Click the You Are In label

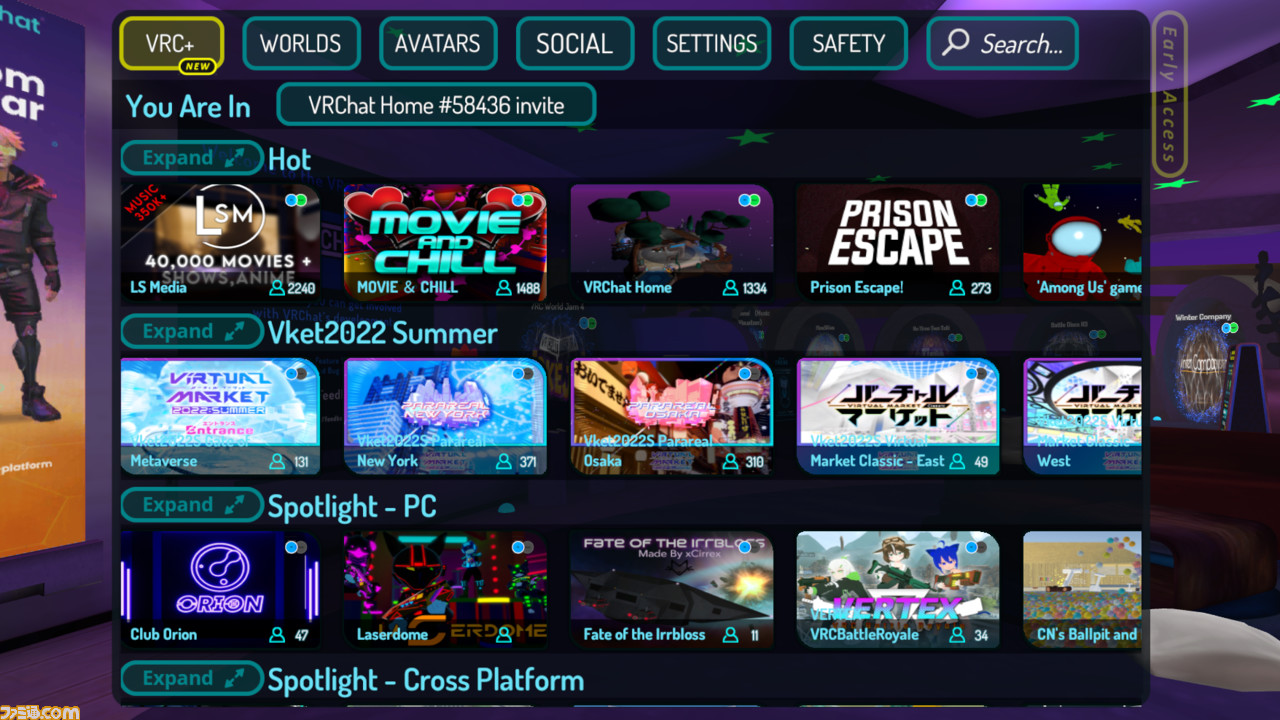click(x=188, y=107)
